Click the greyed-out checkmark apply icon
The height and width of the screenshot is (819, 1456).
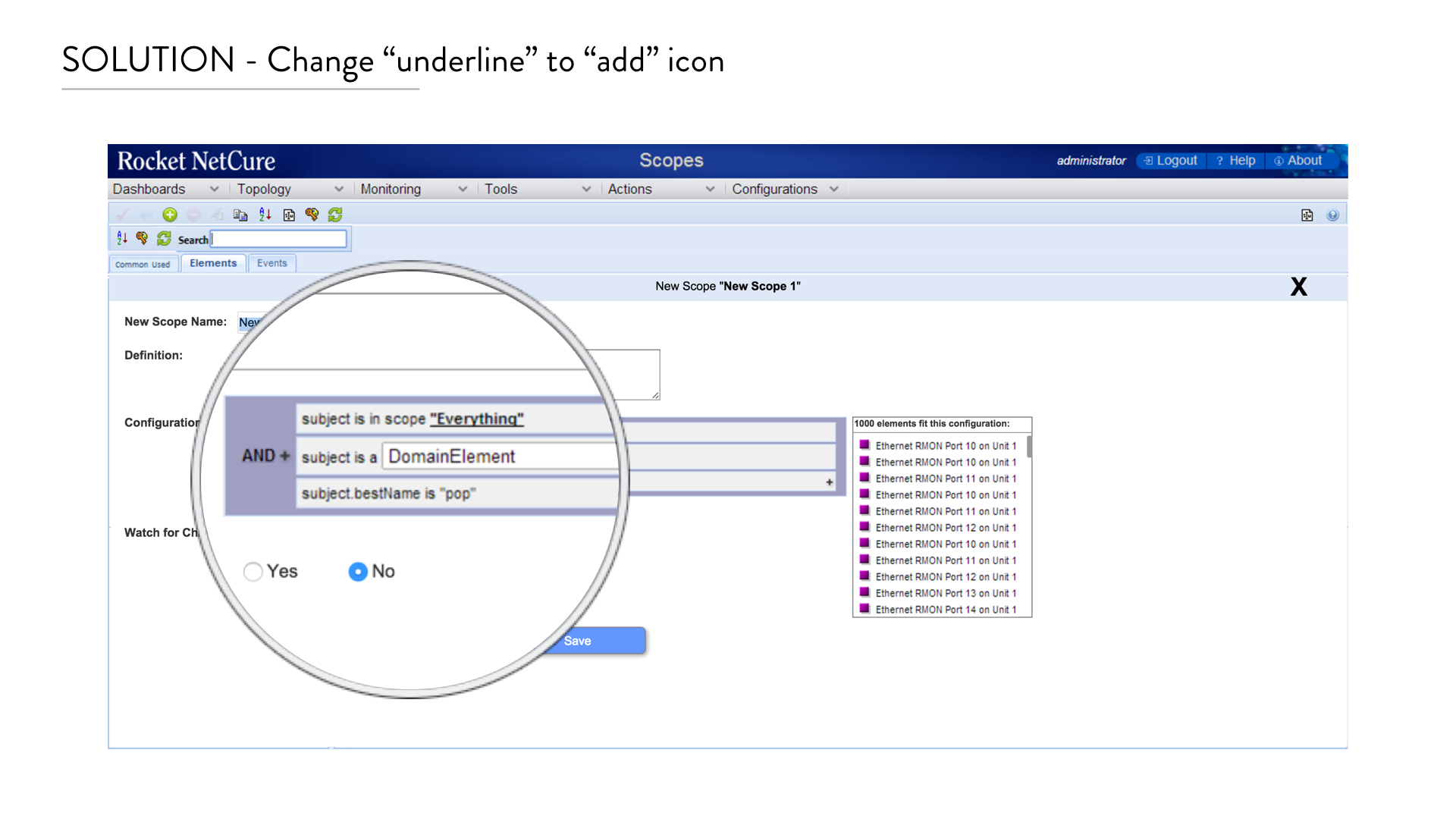click(x=123, y=215)
